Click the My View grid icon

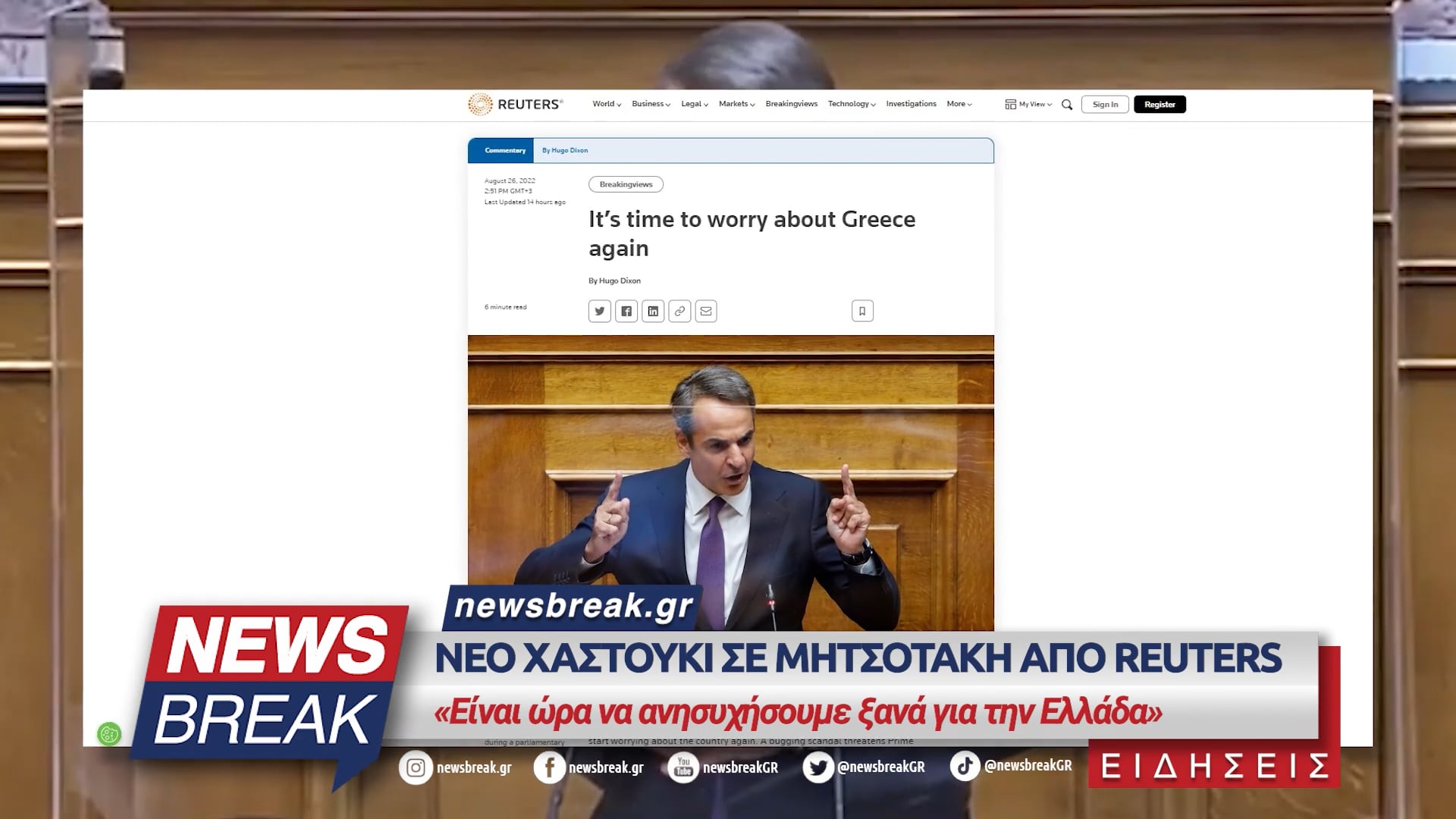[1010, 105]
